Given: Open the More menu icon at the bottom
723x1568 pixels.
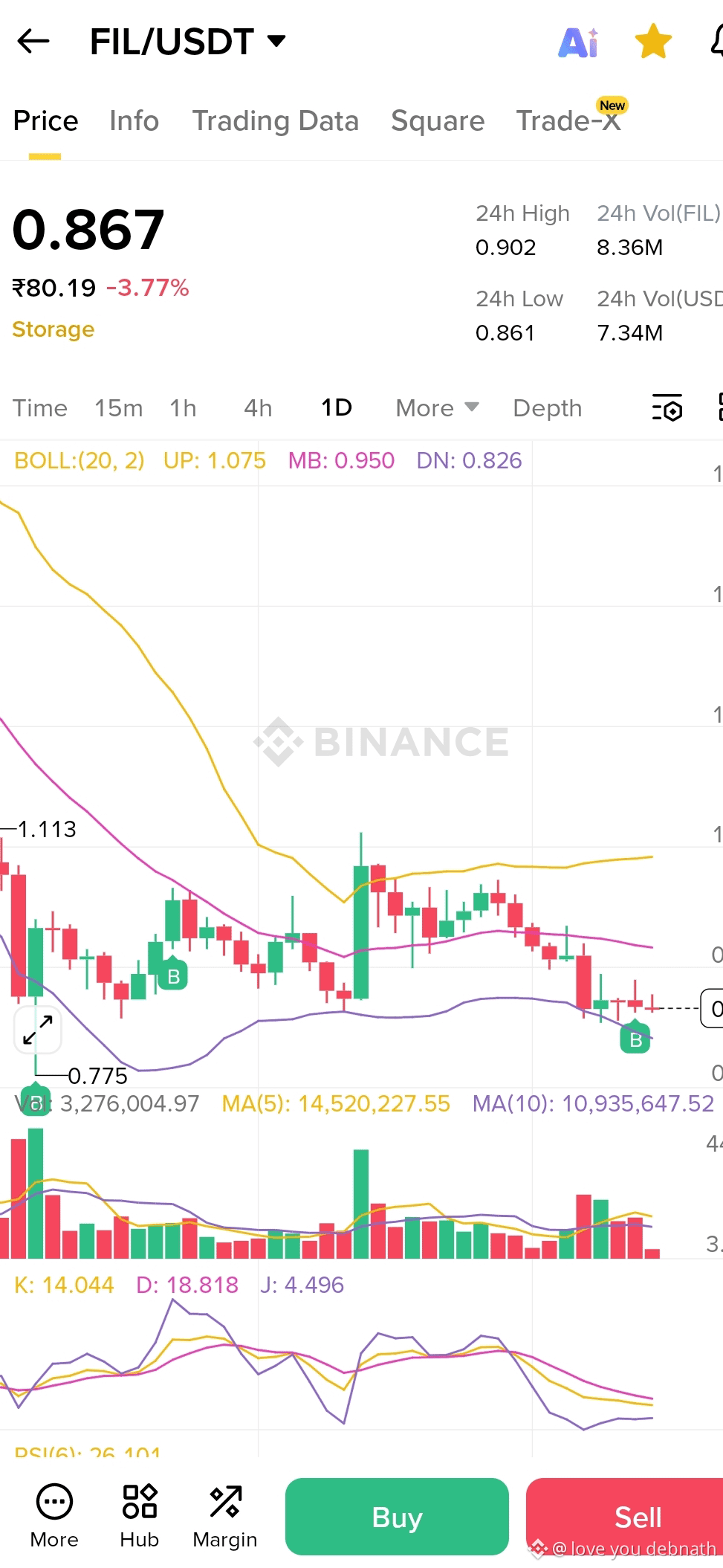Looking at the screenshot, I should click(x=54, y=1516).
